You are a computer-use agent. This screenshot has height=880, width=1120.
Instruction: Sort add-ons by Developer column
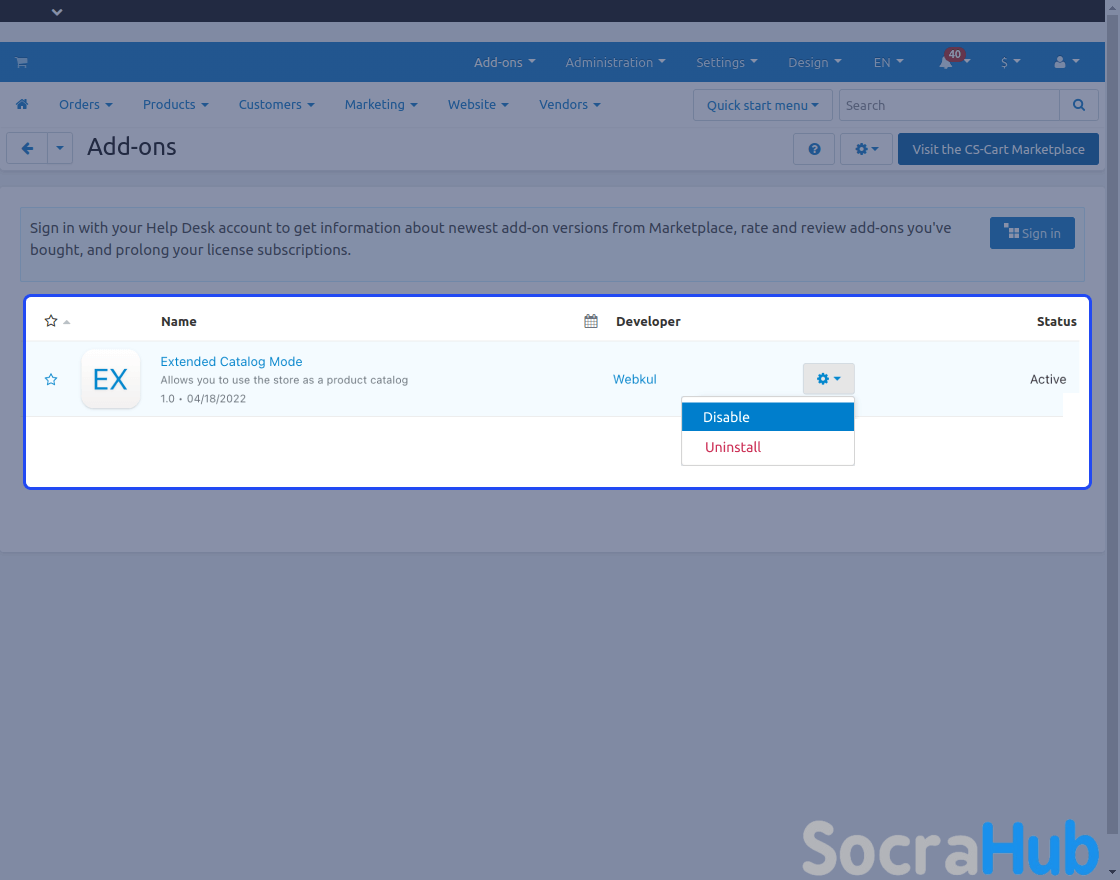(648, 321)
